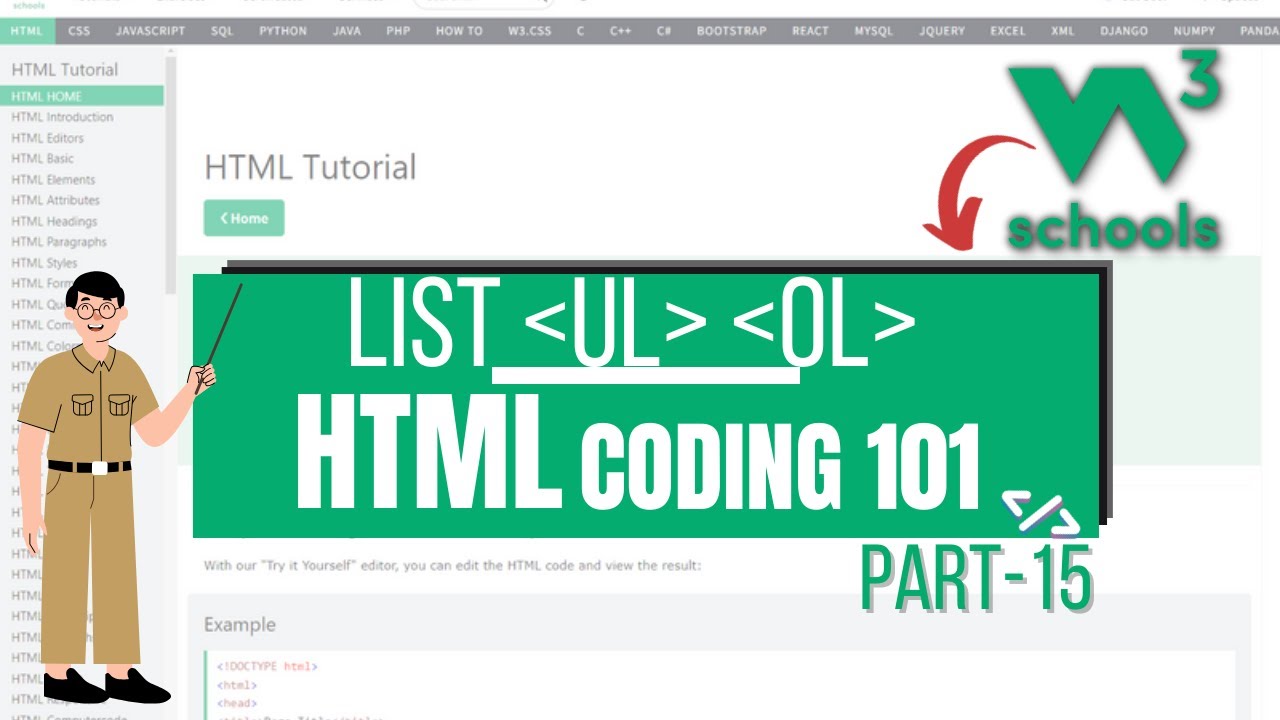Click the '<head>' code line
This screenshot has height=720, width=1280.
coord(237,704)
